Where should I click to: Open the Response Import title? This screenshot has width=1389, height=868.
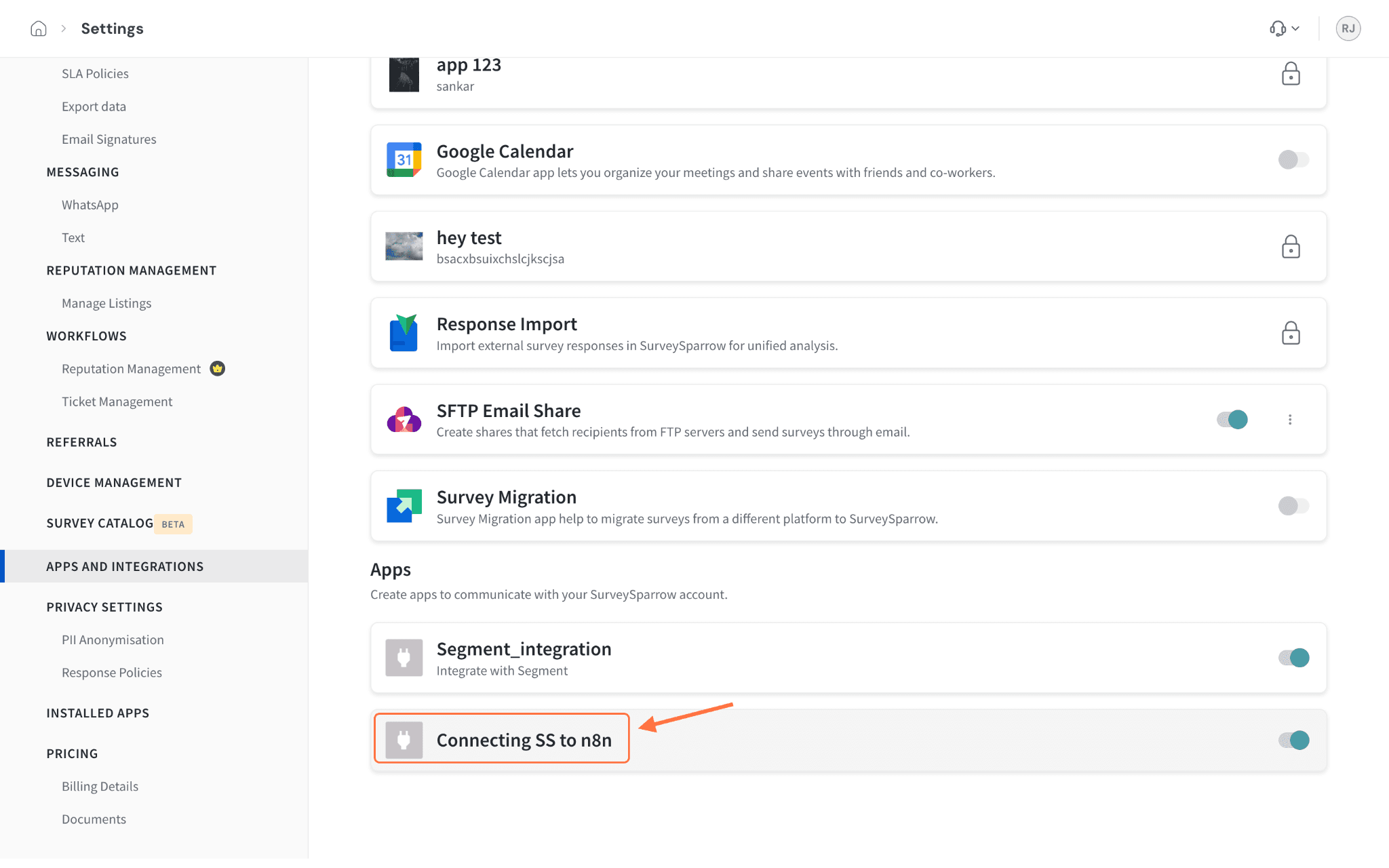pyautogui.click(x=507, y=324)
